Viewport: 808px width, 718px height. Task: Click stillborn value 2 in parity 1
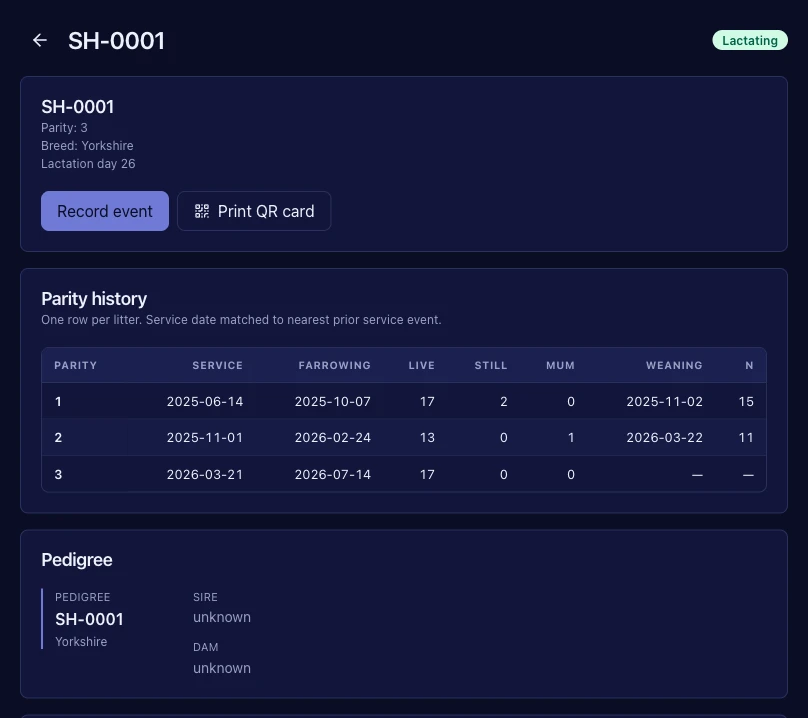click(x=504, y=402)
